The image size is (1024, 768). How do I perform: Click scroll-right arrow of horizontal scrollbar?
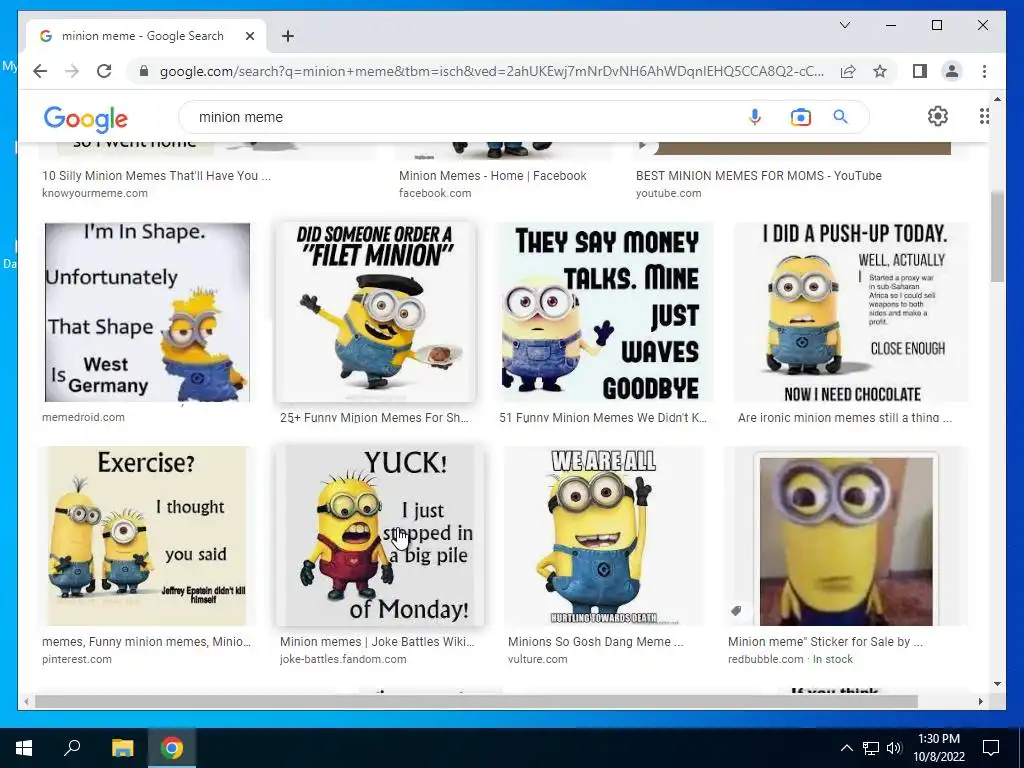[980, 701]
